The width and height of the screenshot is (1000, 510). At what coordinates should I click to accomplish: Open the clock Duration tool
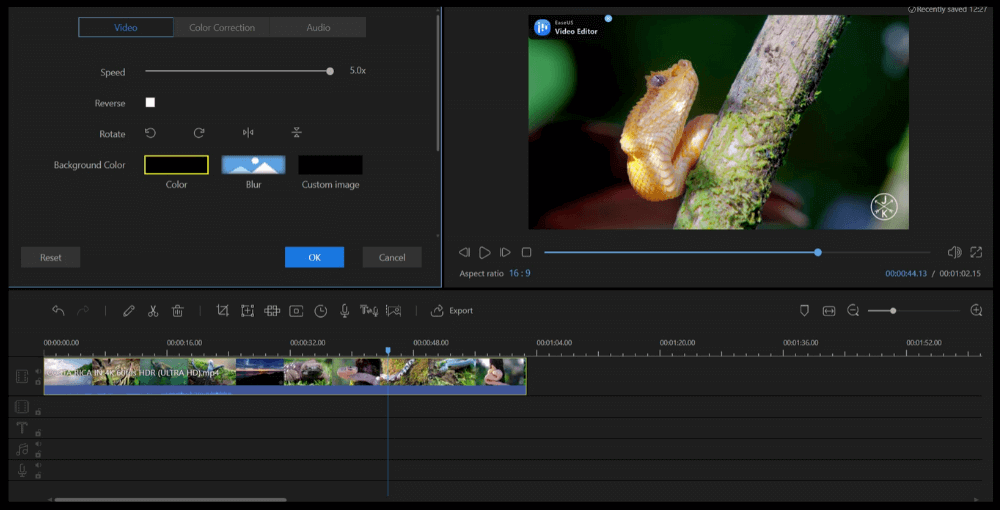click(x=320, y=311)
